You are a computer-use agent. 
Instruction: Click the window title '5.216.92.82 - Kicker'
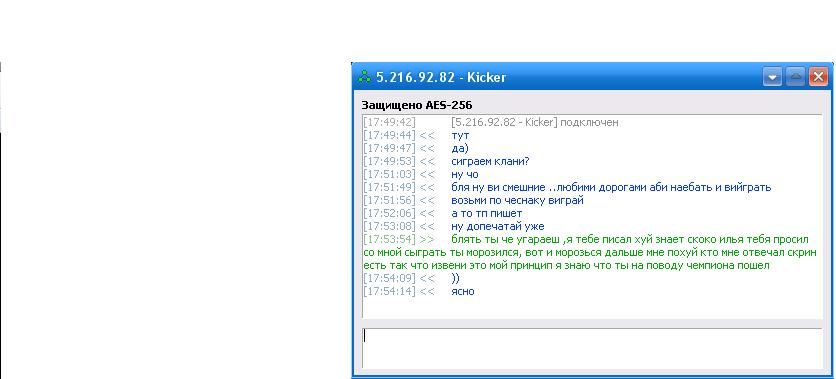pos(441,77)
